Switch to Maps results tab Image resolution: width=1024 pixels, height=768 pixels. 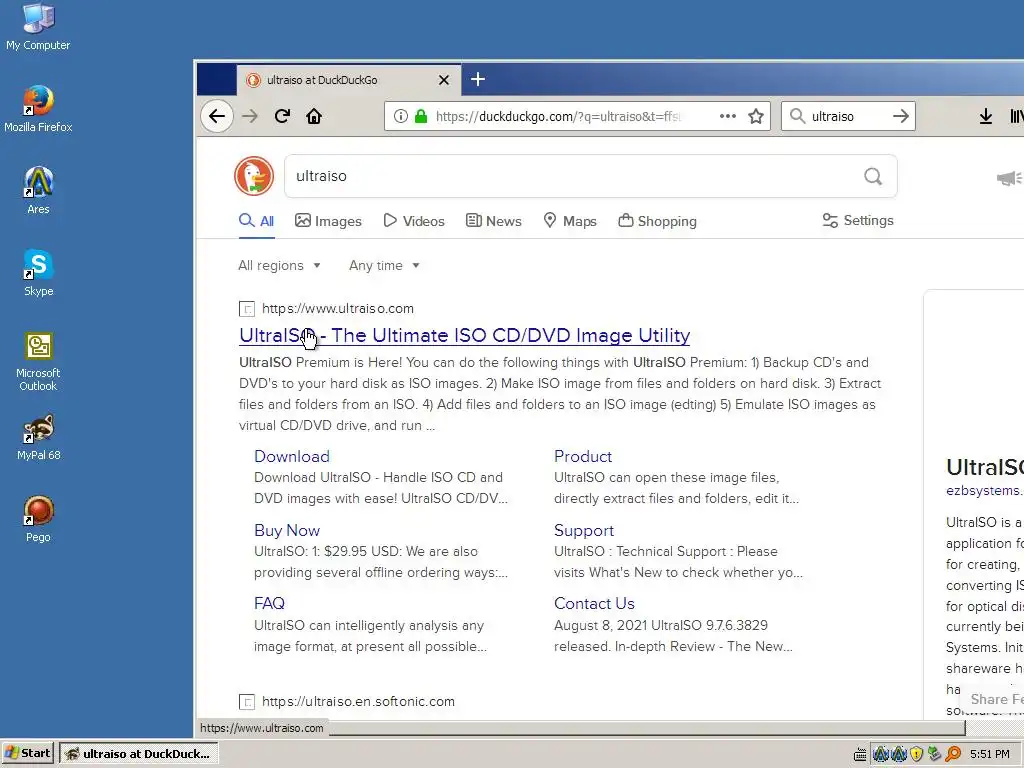point(570,221)
